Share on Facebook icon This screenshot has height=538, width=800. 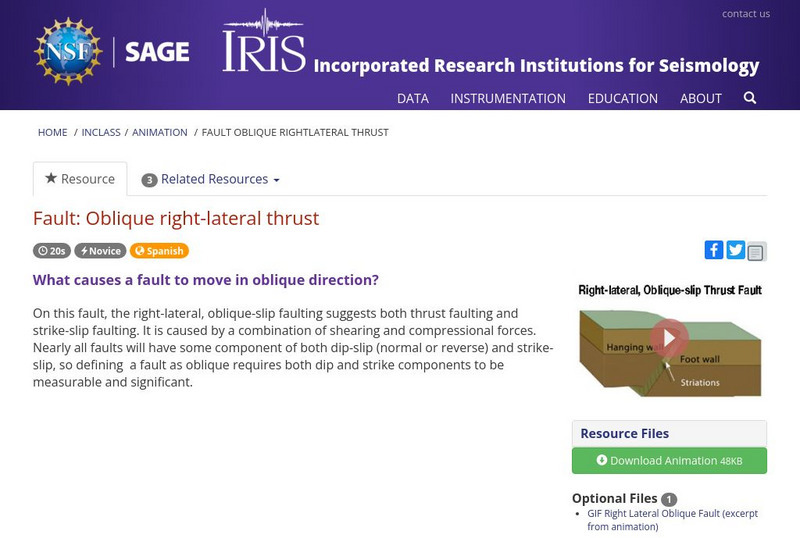714,250
